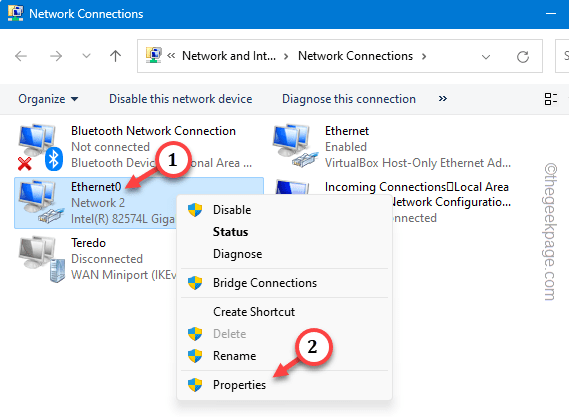Go up one level with up arrow
569x417 pixels.
(x=115, y=56)
